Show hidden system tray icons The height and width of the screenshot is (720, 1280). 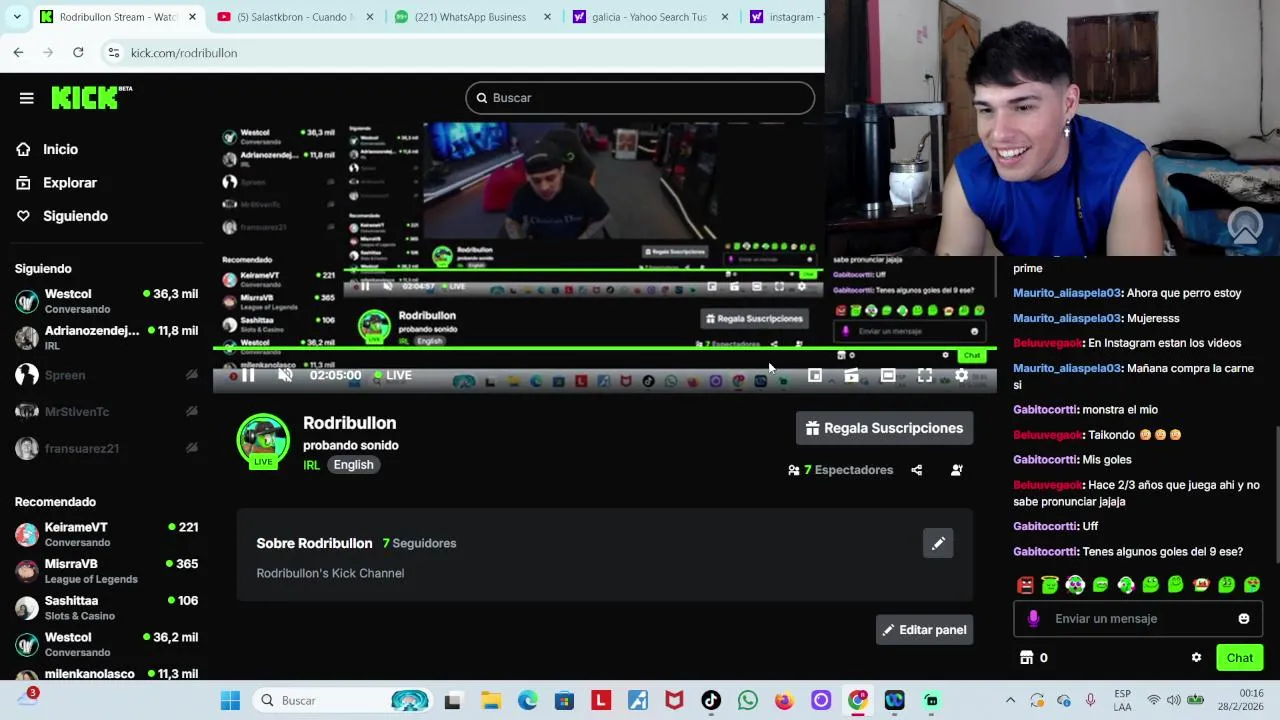coord(1010,701)
